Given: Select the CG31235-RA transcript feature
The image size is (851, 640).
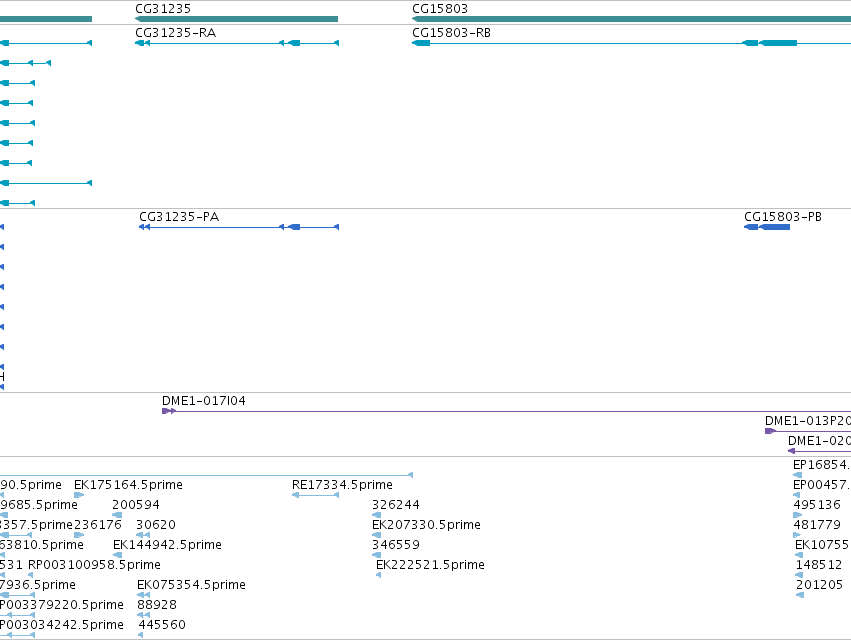Looking at the screenshot, I should (237, 43).
